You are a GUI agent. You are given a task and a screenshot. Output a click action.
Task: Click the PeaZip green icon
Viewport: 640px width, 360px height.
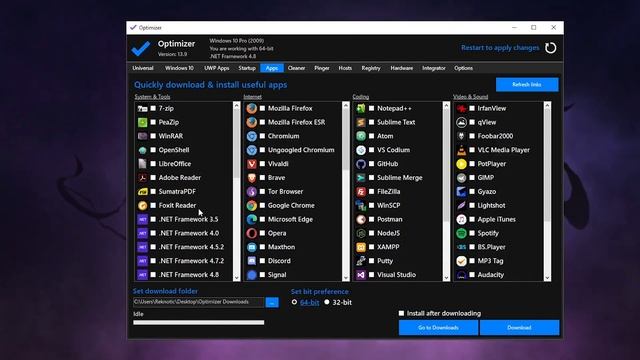click(142, 122)
